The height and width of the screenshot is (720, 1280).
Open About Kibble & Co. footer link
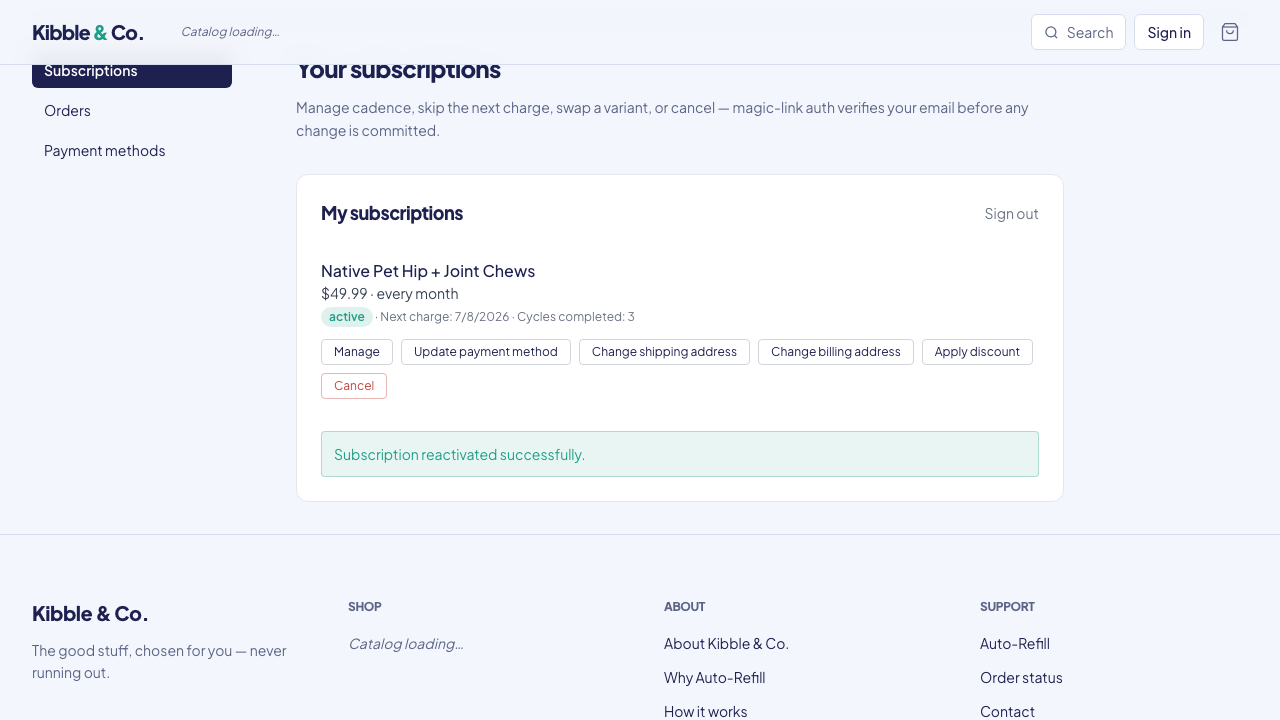click(726, 644)
